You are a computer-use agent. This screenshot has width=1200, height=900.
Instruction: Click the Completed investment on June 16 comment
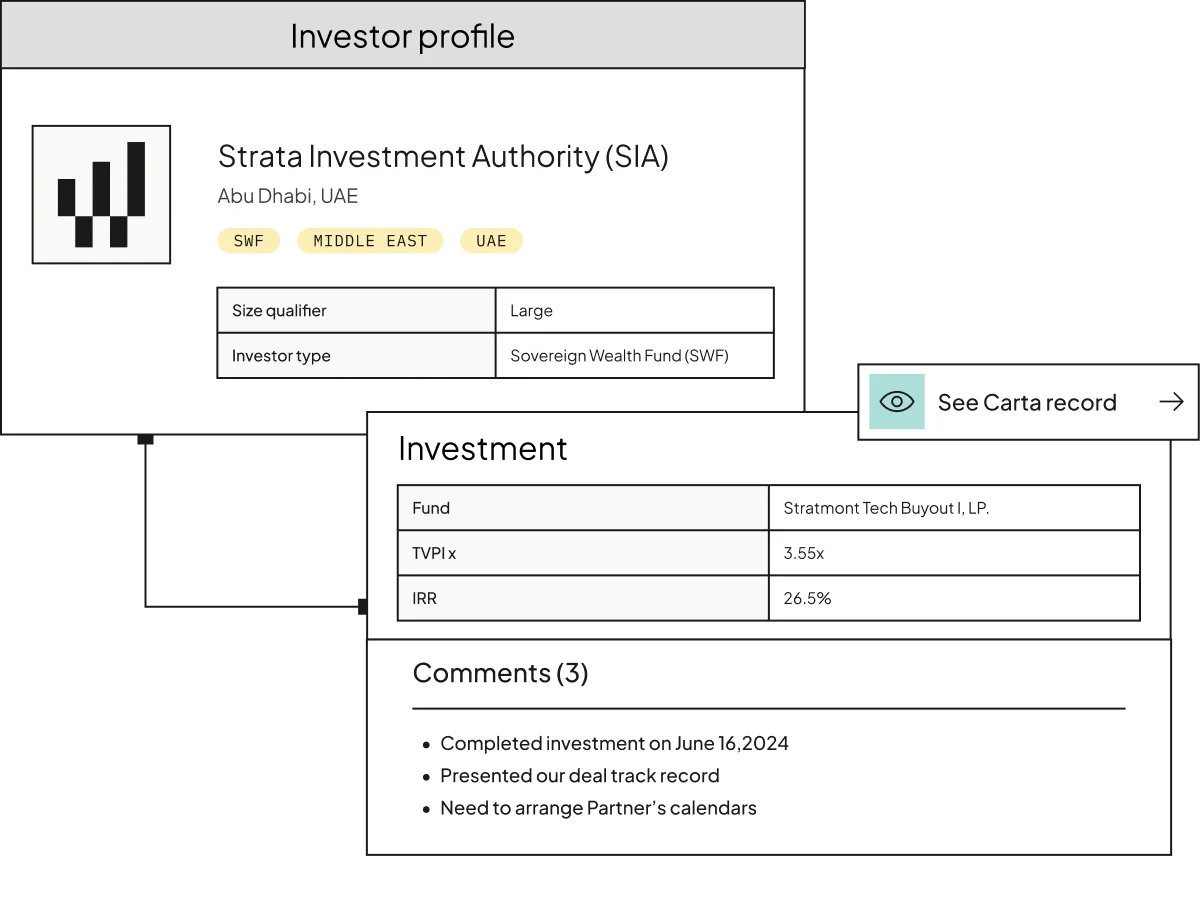click(x=614, y=743)
